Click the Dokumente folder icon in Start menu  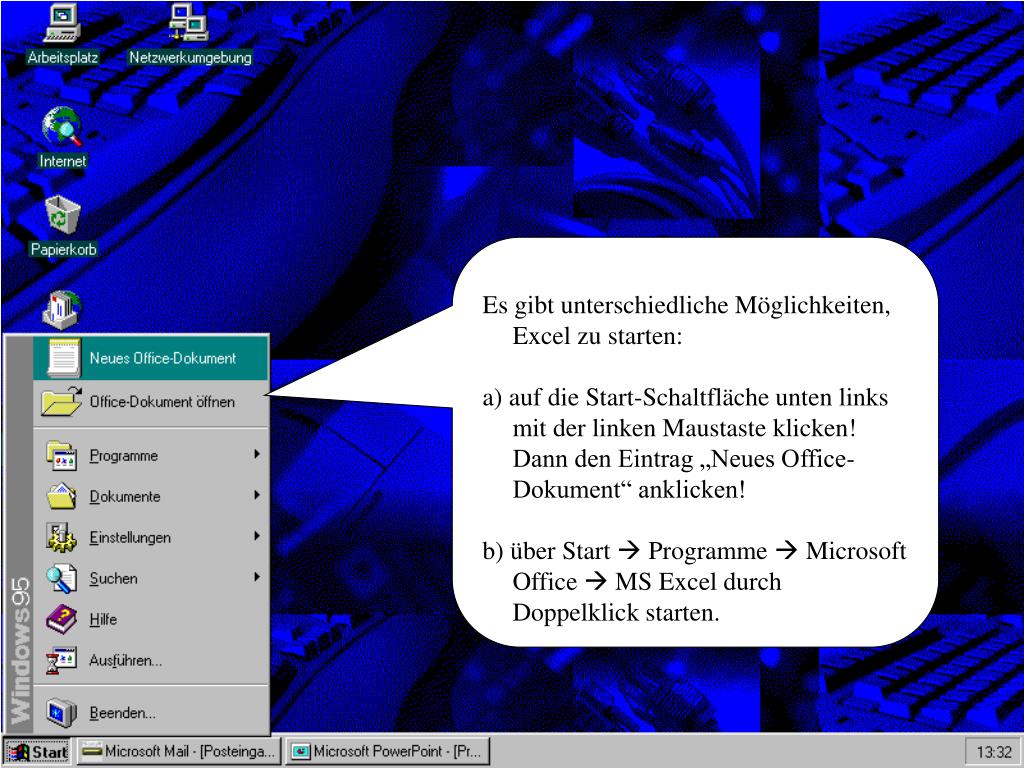(61, 496)
